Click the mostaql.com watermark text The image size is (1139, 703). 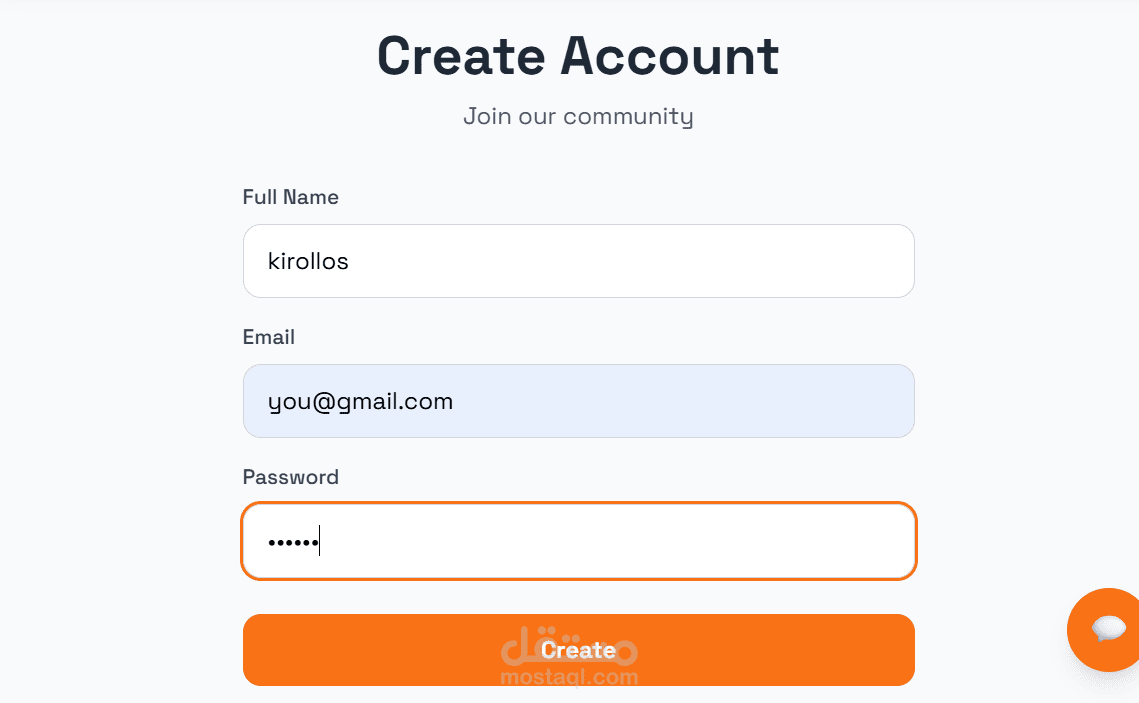point(568,678)
